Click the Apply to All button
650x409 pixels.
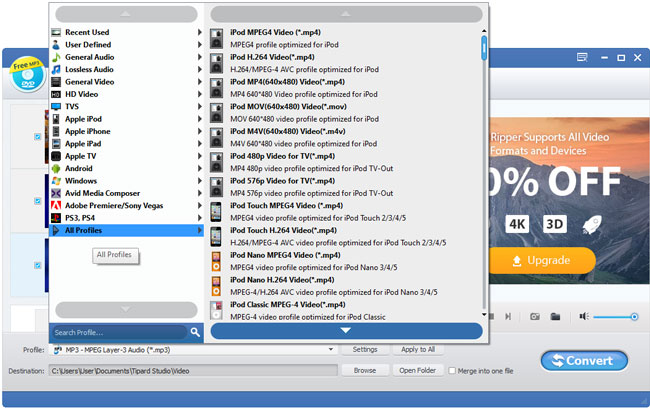(418, 350)
